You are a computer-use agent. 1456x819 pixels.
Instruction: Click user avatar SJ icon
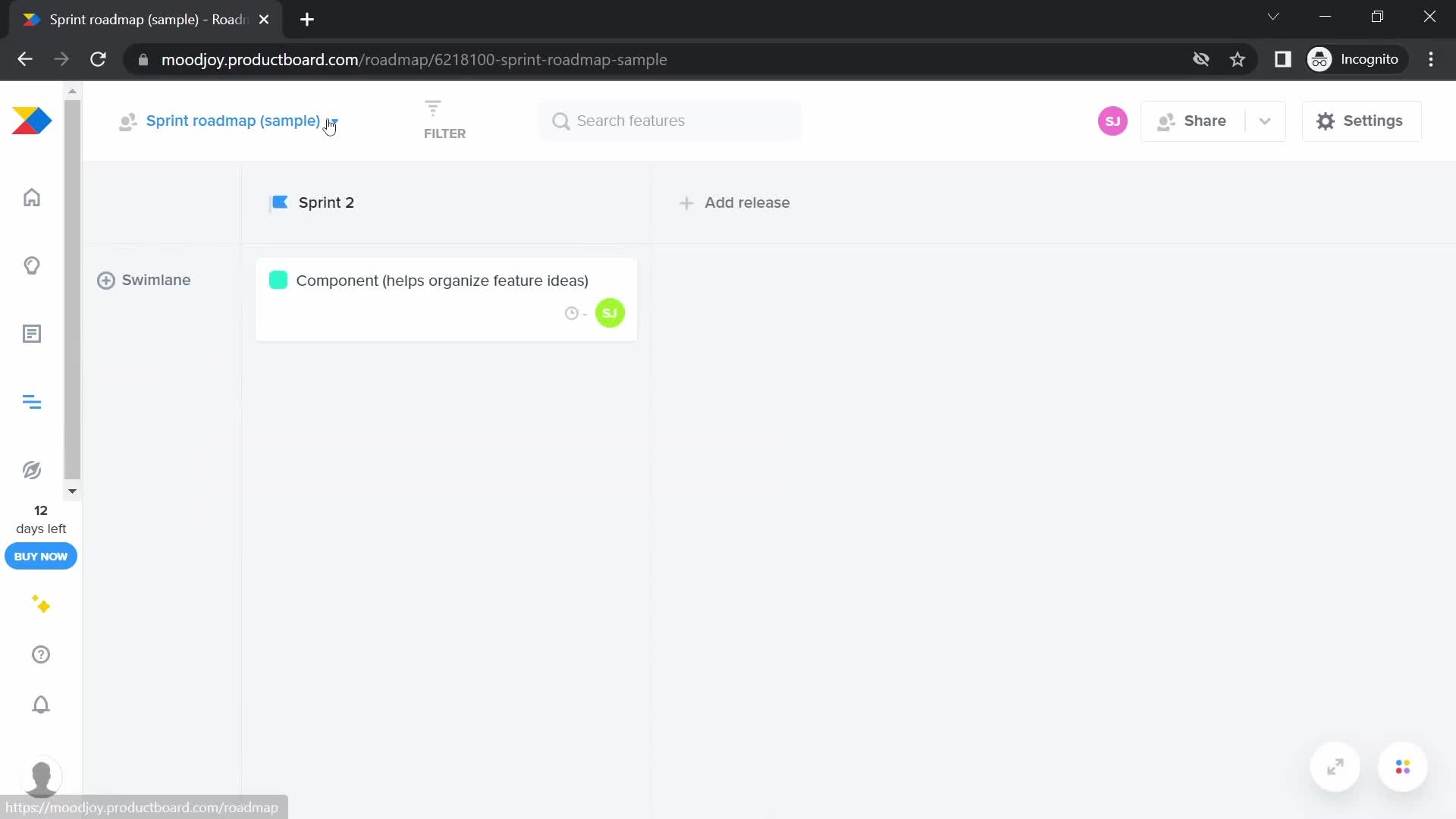[1113, 120]
